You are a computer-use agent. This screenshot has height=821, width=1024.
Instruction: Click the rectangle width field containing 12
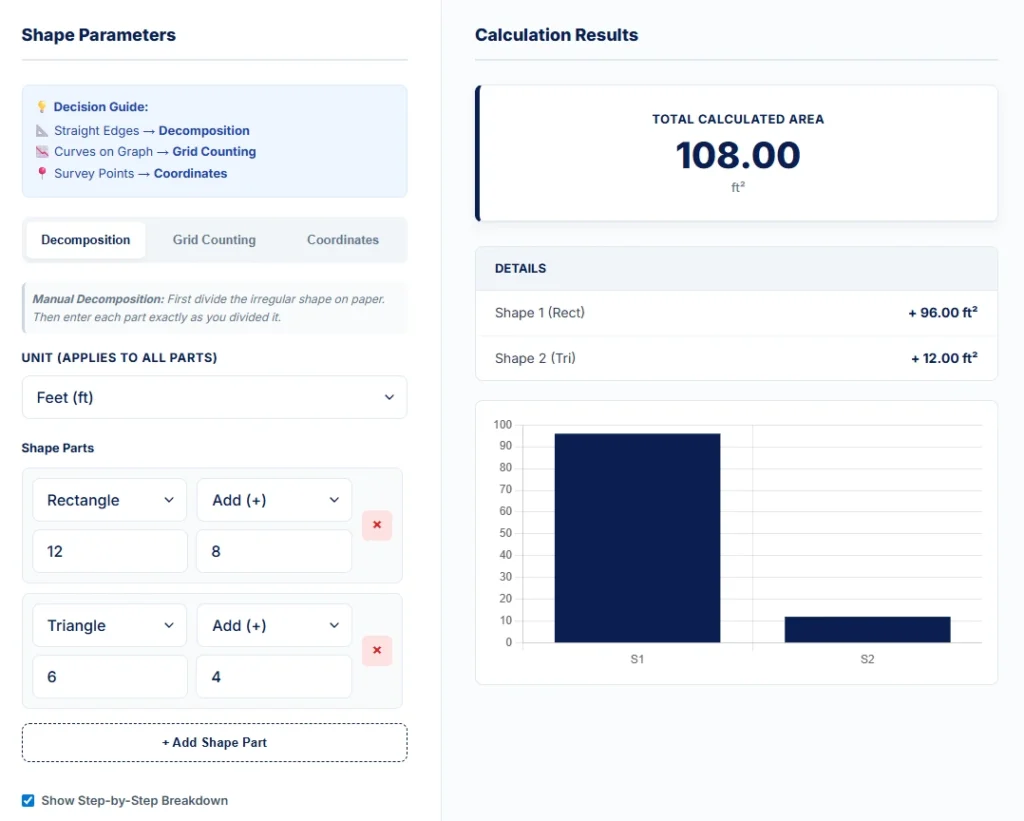pyautogui.click(x=110, y=551)
